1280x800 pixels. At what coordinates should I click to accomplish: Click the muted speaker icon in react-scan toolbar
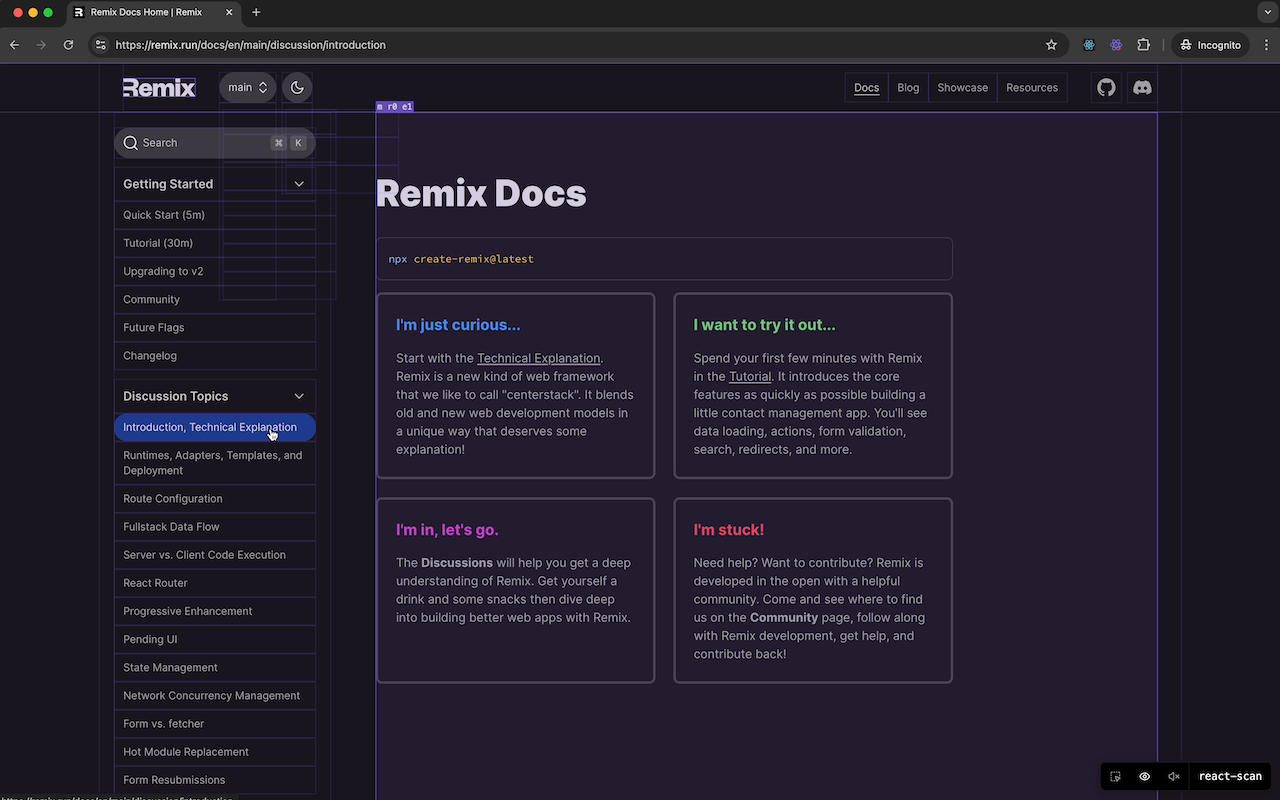pyautogui.click(x=1174, y=776)
